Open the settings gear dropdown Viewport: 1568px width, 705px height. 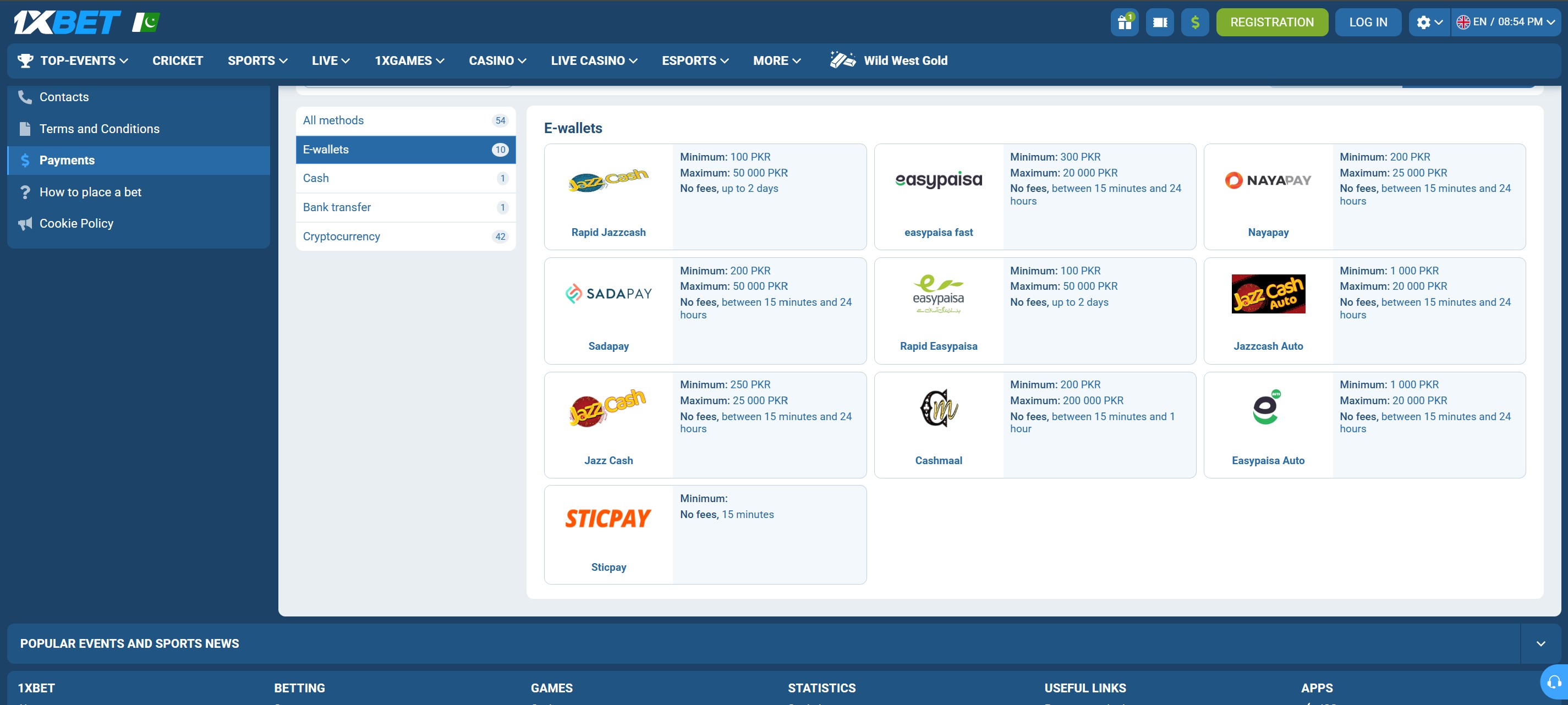(1429, 23)
